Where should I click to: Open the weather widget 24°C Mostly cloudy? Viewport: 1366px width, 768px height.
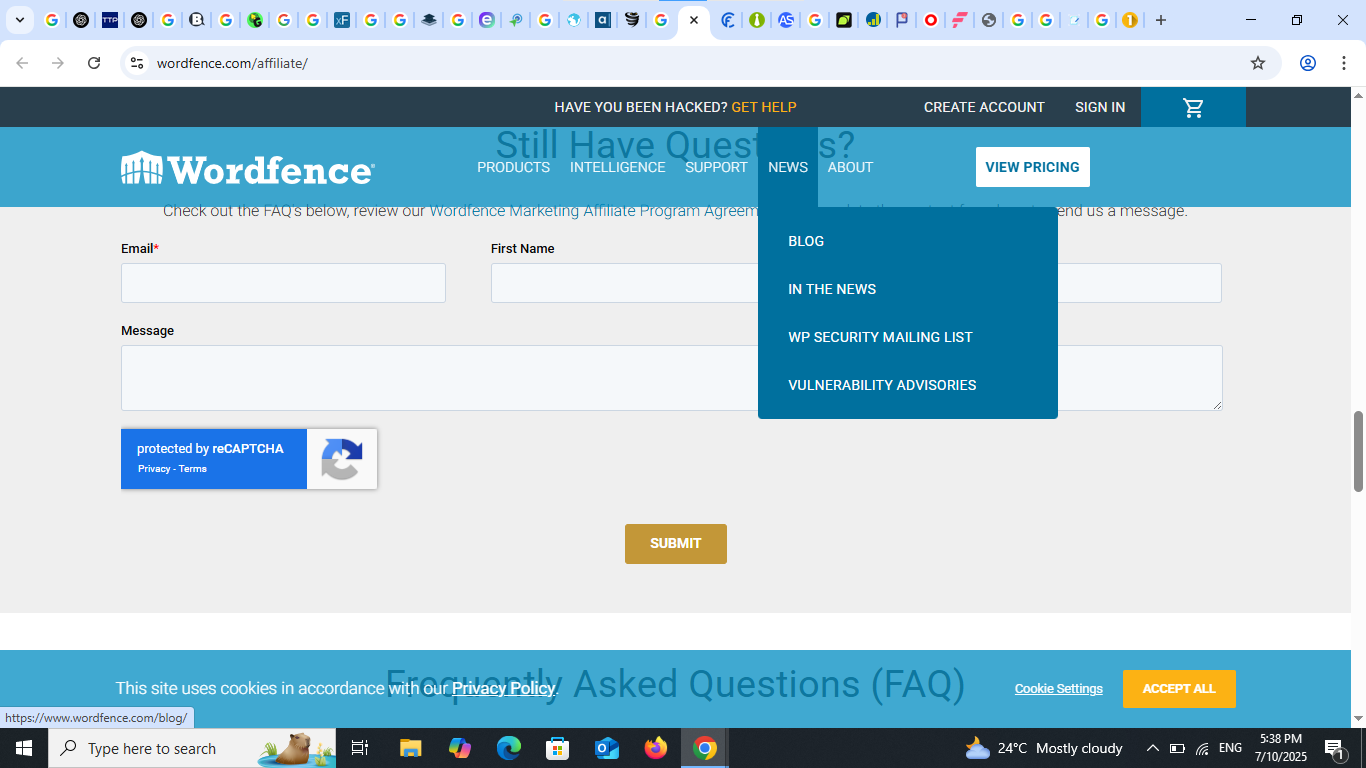tap(1044, 748)
